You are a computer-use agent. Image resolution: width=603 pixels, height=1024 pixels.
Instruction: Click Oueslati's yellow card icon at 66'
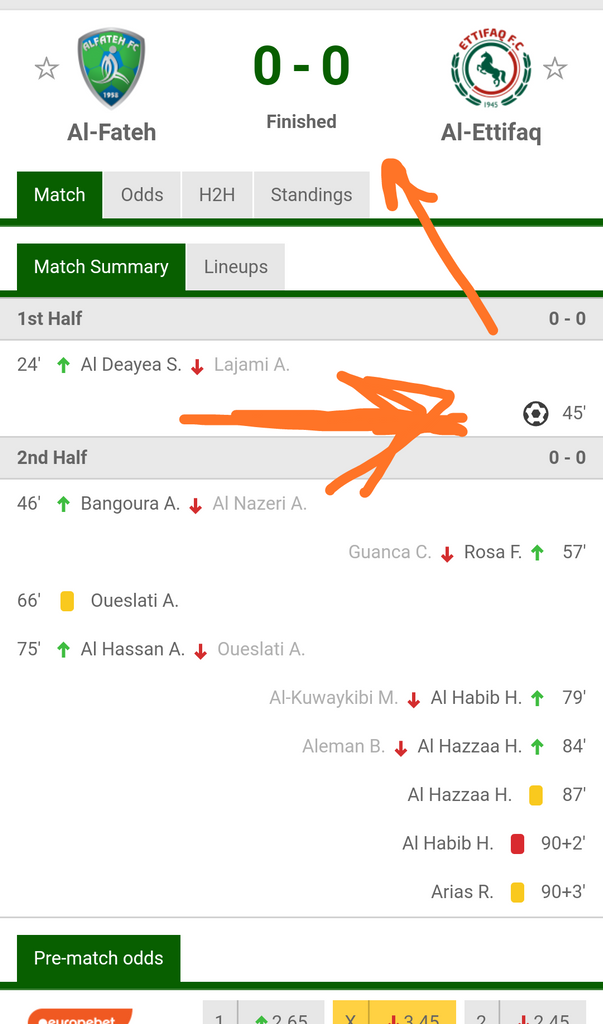pyautogui.click(x=67, y=601)
